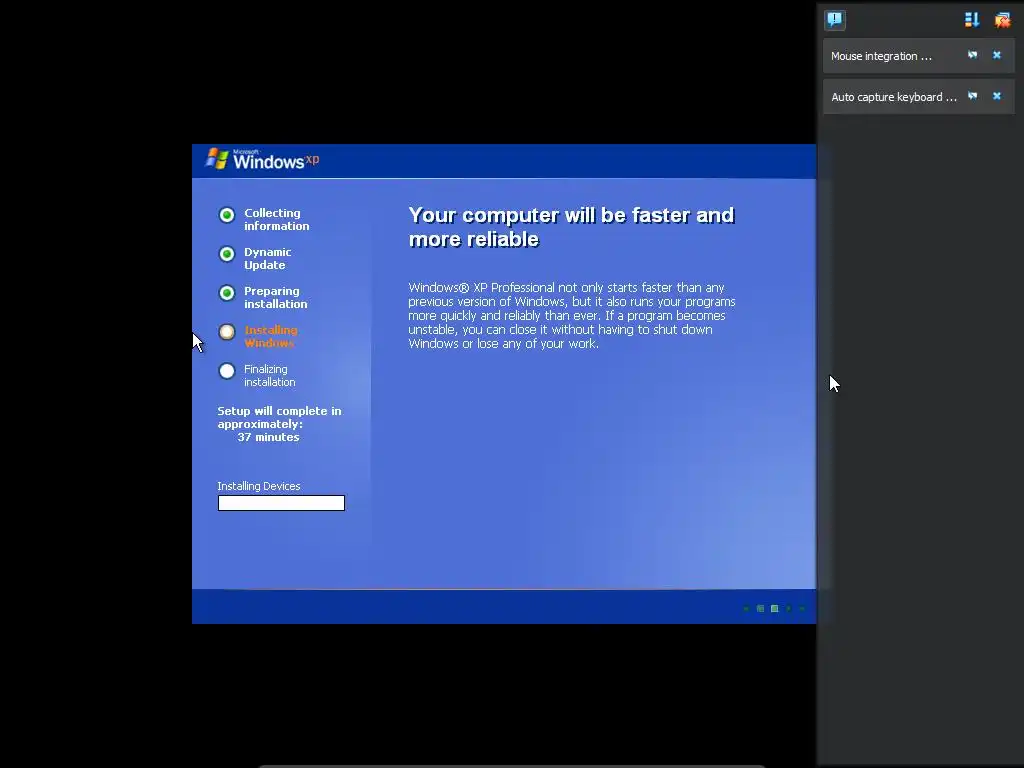Click the notification sort order icon
Screen dimensions: 1024x768
(972, 20)
